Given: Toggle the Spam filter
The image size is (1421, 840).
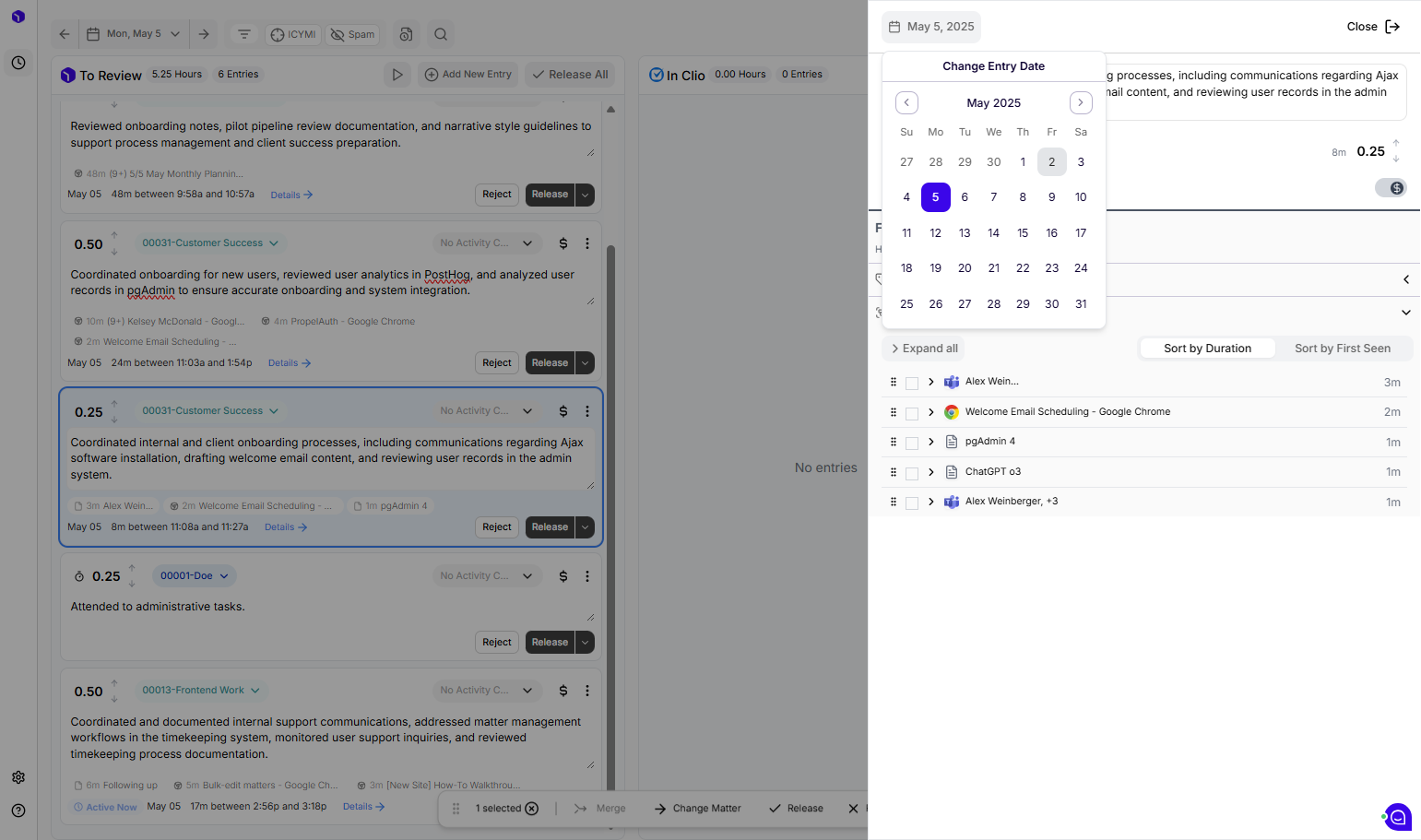Looking at the screenshot, I should [353, 34].
